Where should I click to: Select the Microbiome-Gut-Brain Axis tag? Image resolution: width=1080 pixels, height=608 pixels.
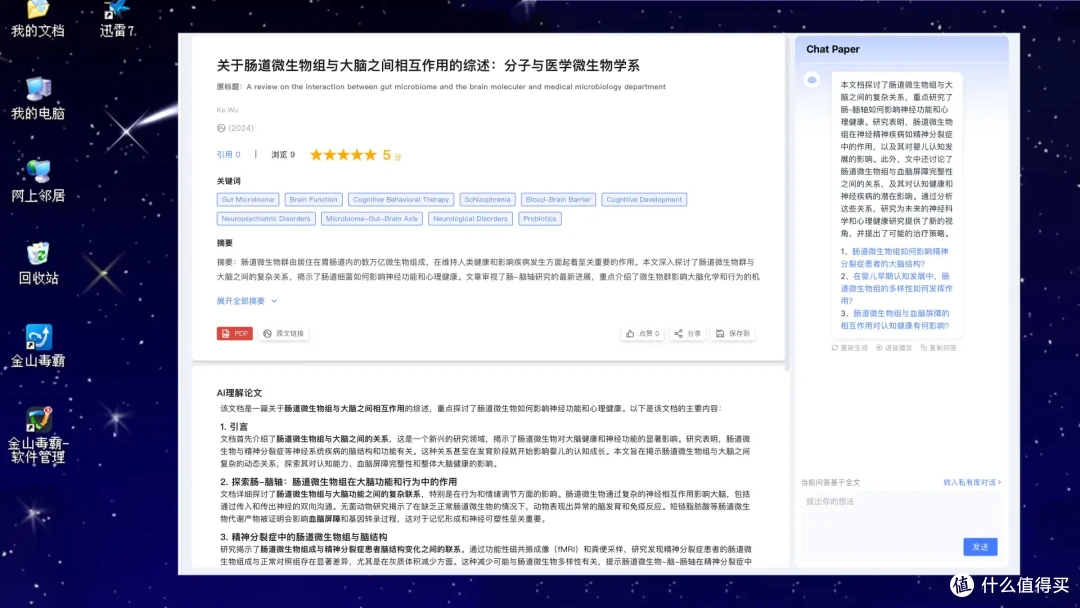point(371,219)
